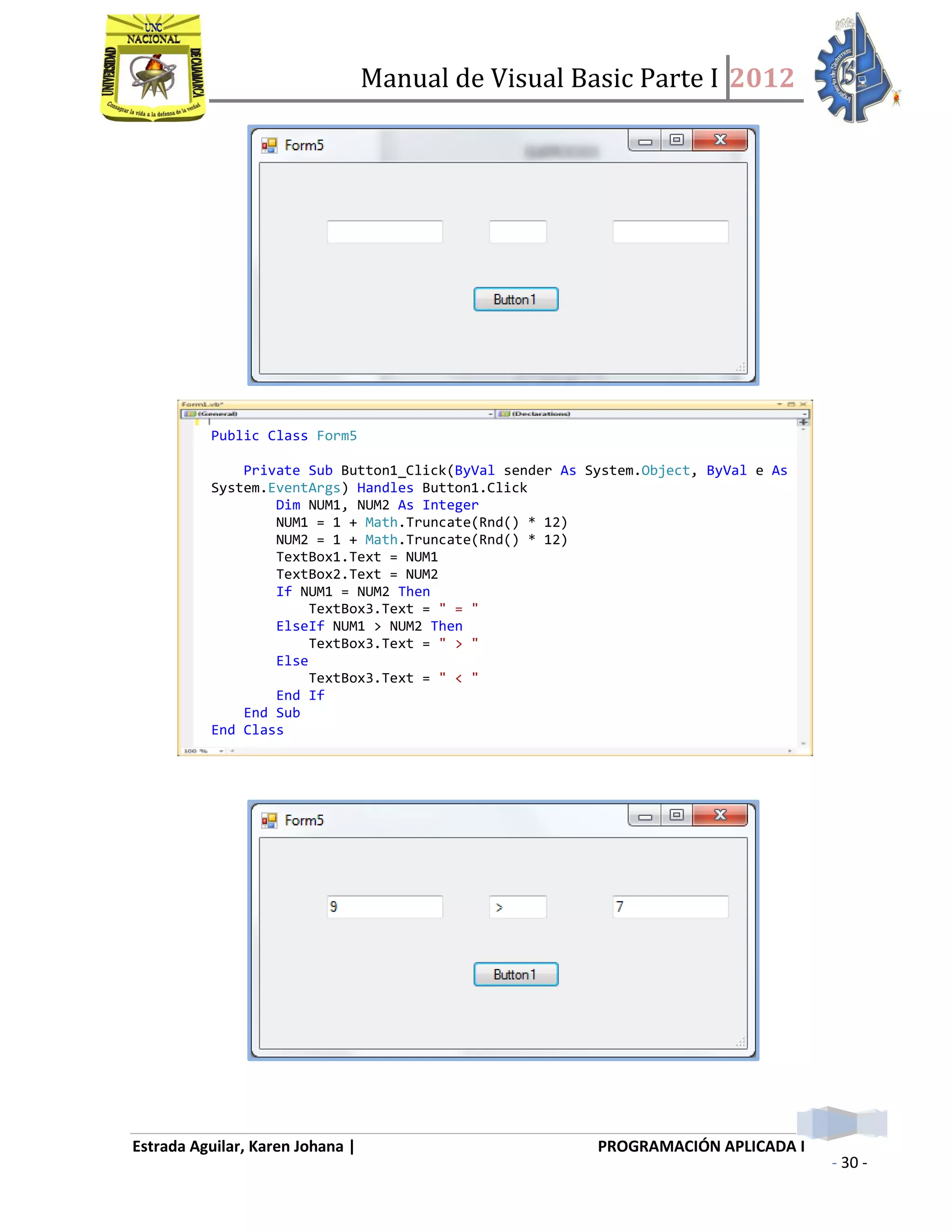Click the resize grip of the 9 > 7 Form5
Image resolution: width=952 pixels, height=1232 pixels.
click(x=740, y=1042)
